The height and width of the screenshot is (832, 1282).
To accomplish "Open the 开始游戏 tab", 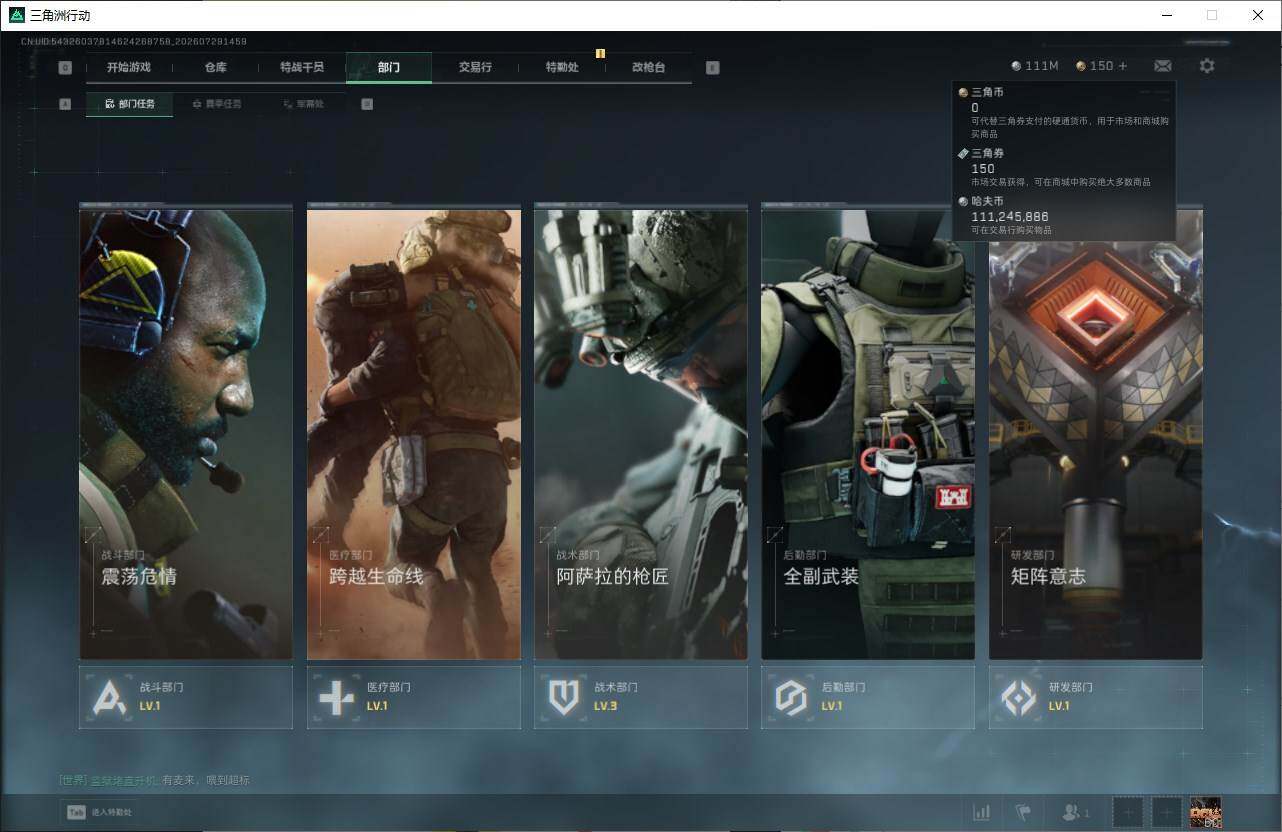I will tap(129, 67).
